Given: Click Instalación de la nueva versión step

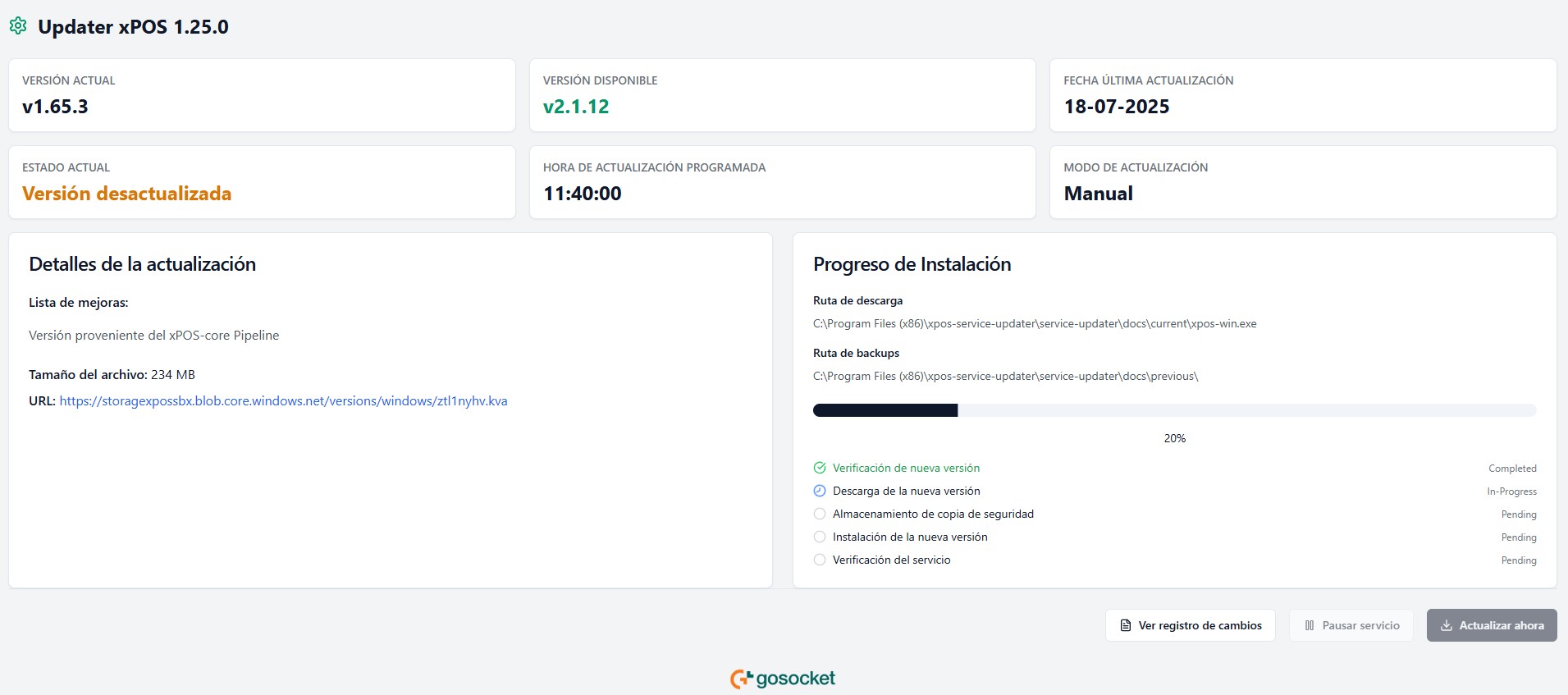Looking at the screenshot, I should point(910,537).
